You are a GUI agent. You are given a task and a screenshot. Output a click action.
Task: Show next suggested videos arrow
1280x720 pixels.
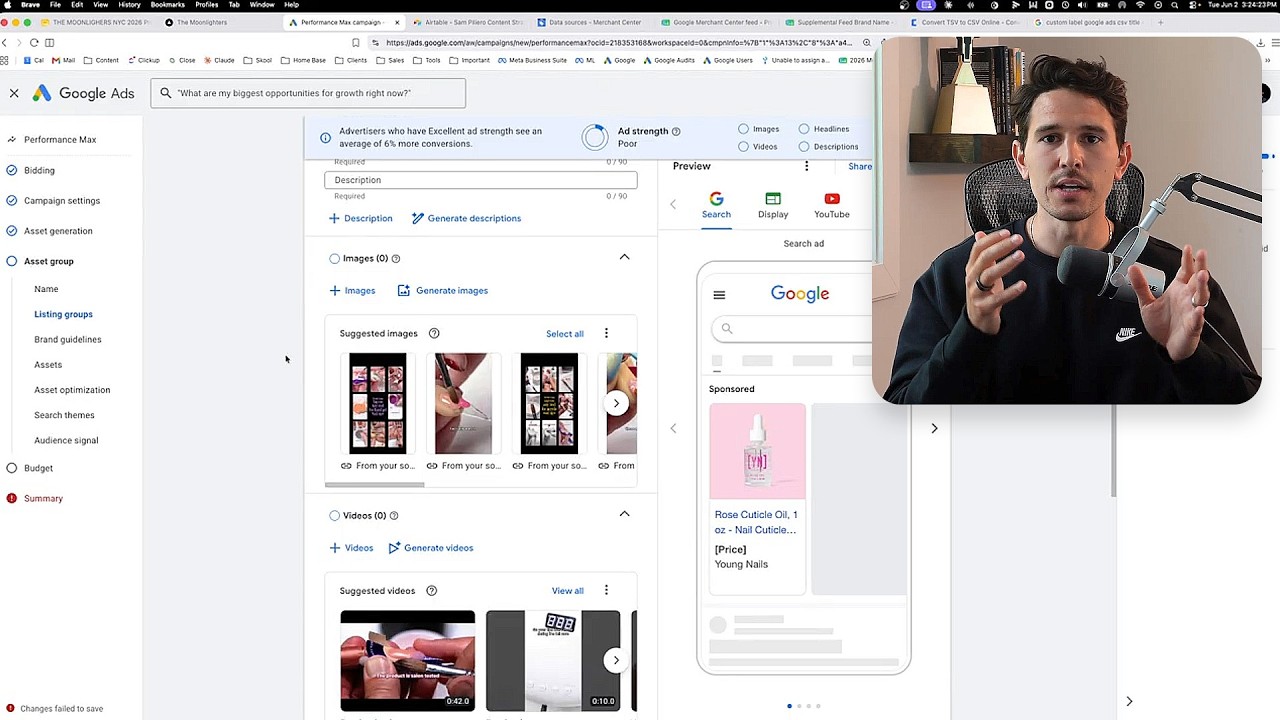pyautogui.click(x=616, y=660)
